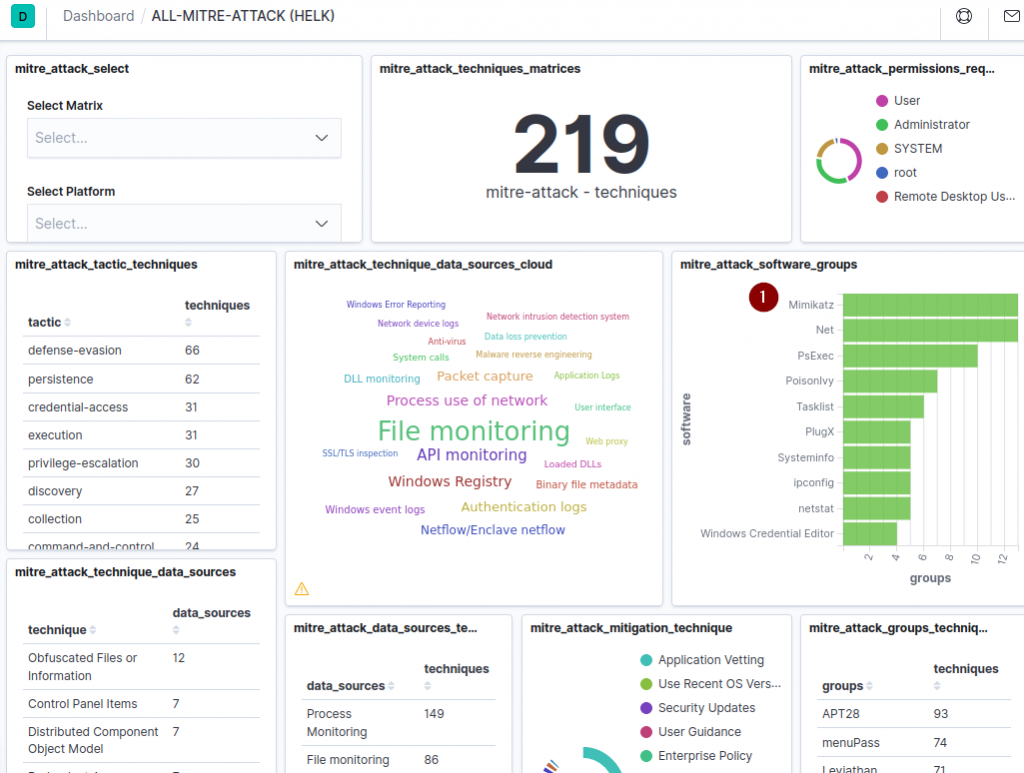The height and width of the screenshot is (773, 1024).
Task: Sort techniques column in groups techniques table
Action: coord(937,686)
